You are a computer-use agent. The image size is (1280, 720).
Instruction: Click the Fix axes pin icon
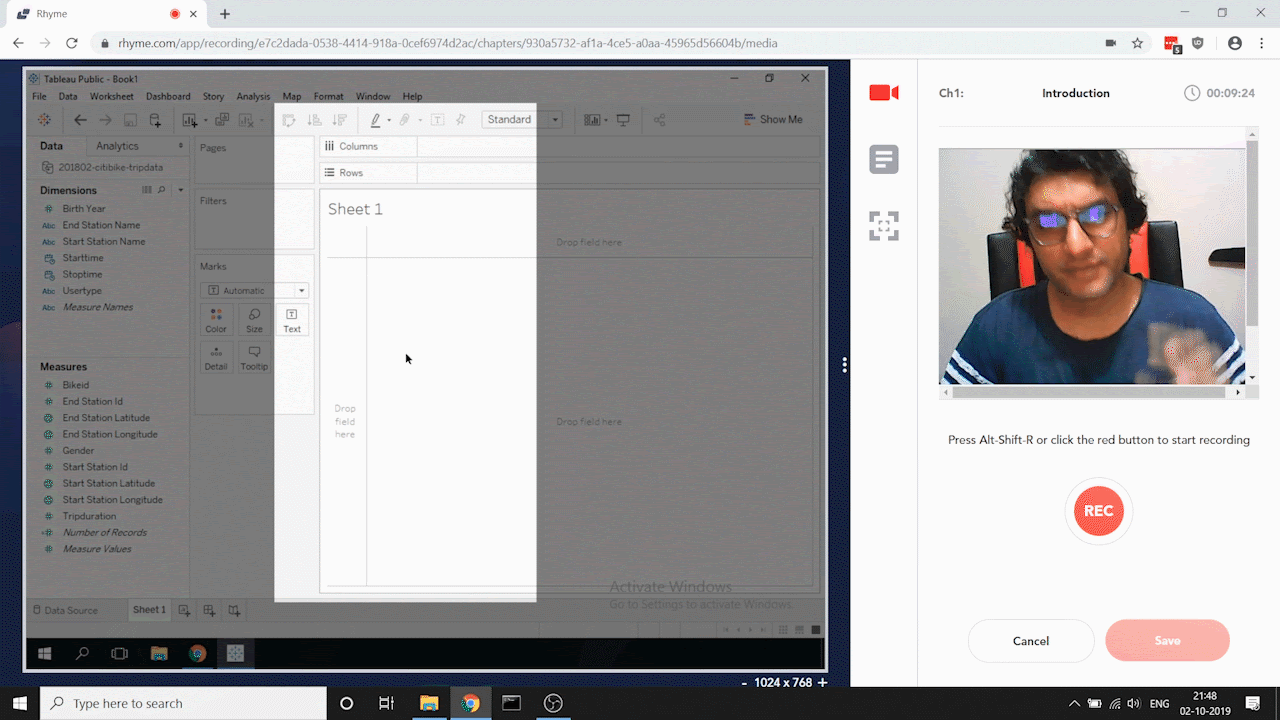click(x=461, y=120)
